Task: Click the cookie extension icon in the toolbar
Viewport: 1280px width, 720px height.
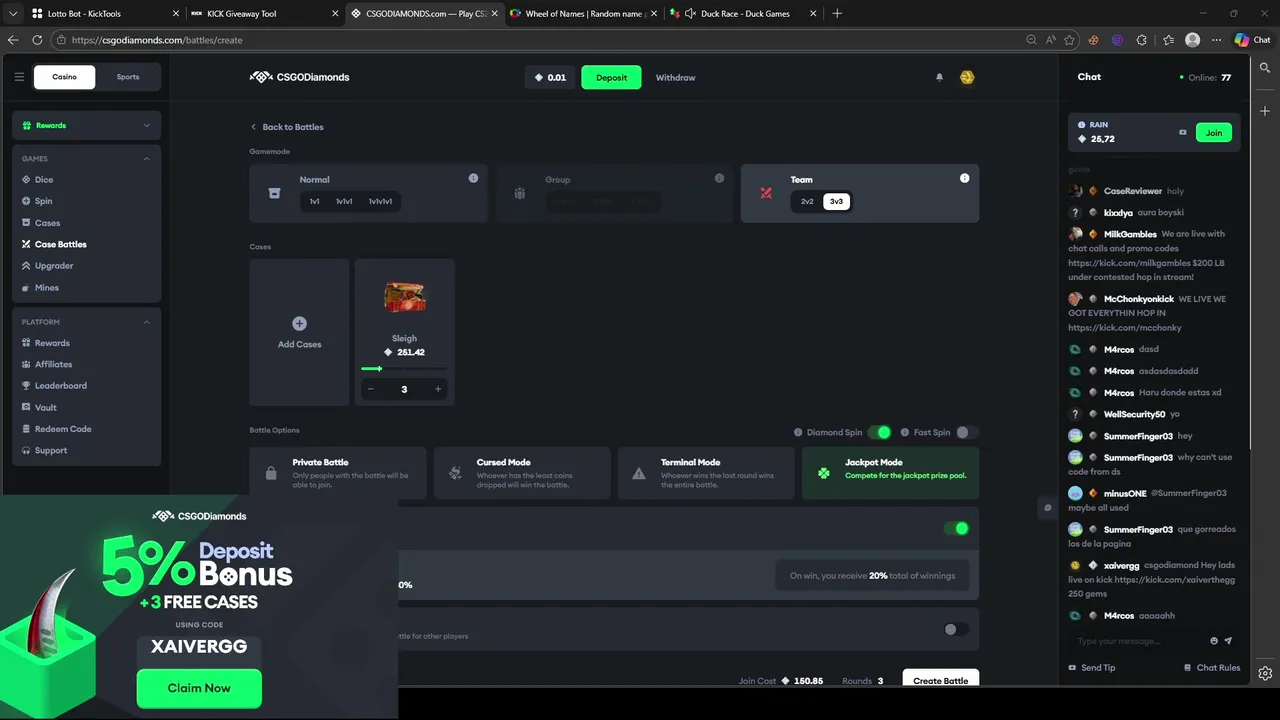Action: point(1093,40)
